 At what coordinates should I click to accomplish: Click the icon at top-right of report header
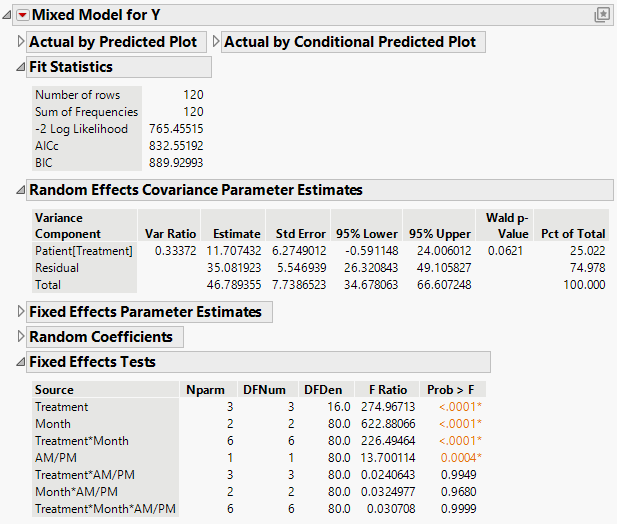point(602,15)
